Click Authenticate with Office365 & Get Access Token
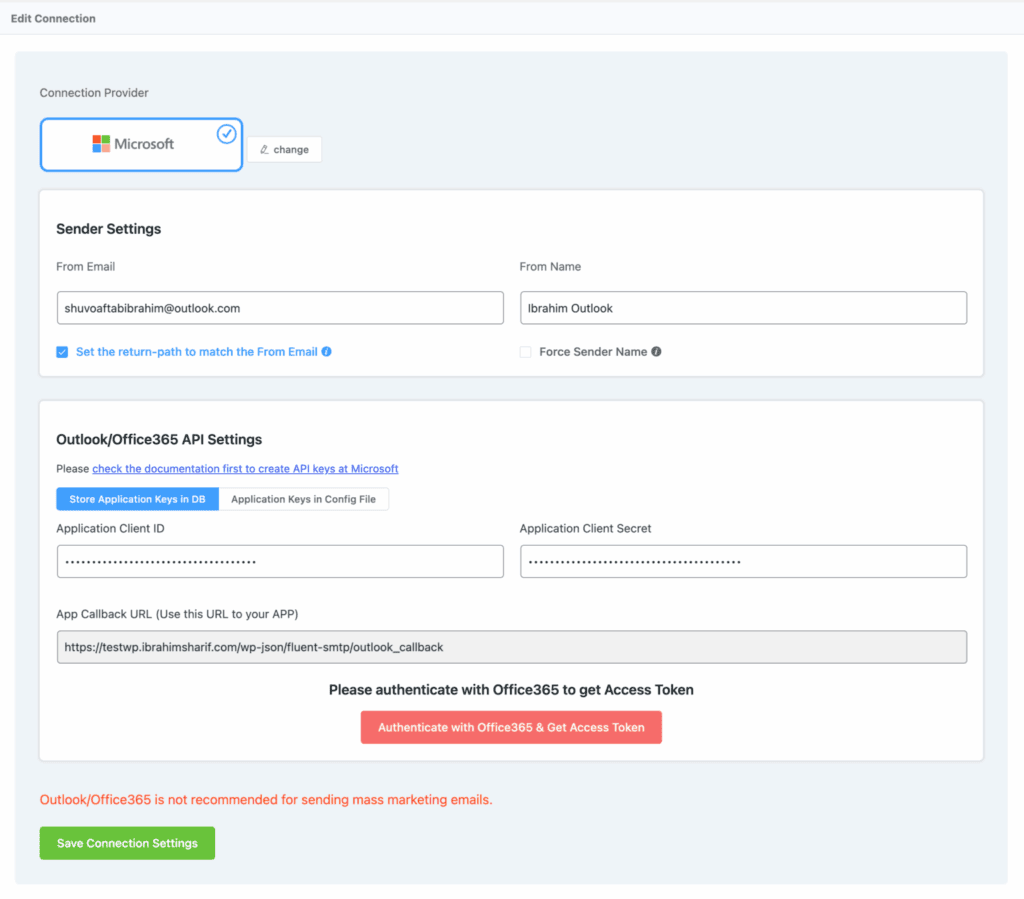The height and width of the screenshot is (899, 1024). click(x=511, y=727)
